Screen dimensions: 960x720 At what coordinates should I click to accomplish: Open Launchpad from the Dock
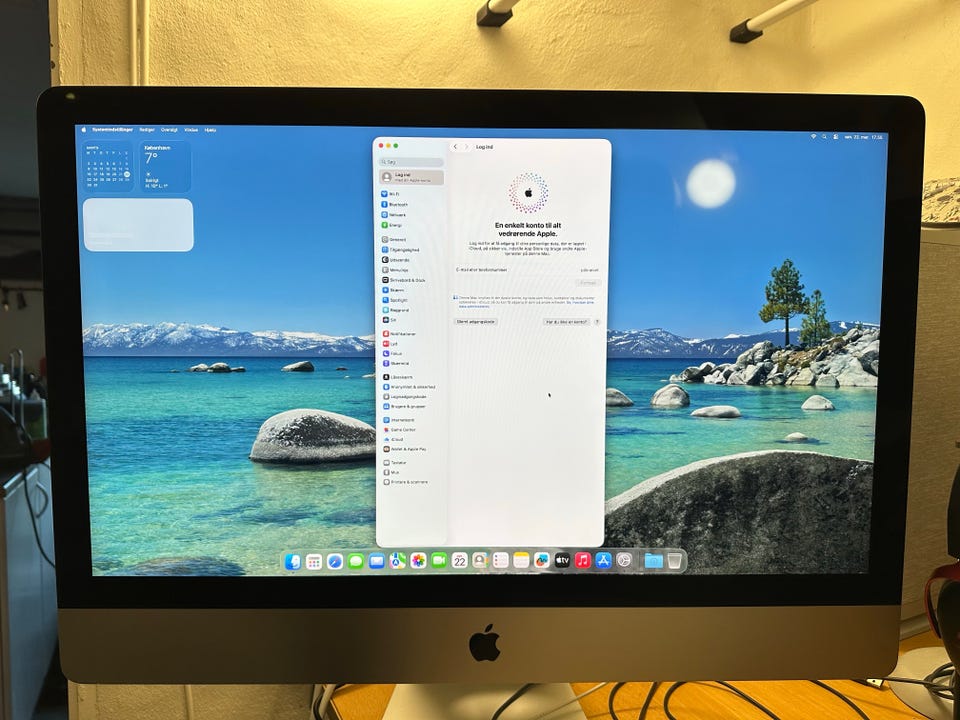tap(314, 561)
